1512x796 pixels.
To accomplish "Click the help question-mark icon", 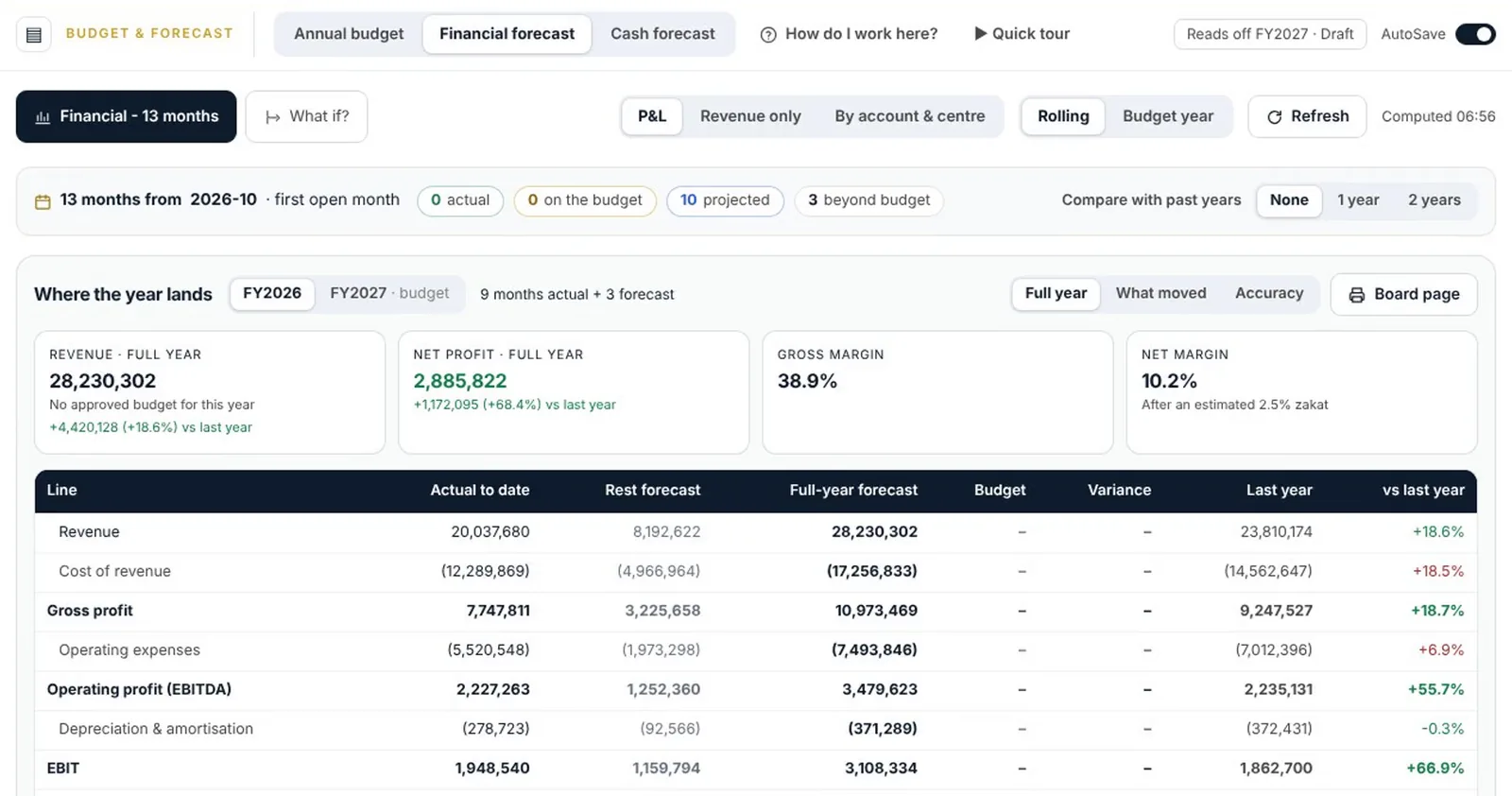I will pyautogui.click(x=768, y=35).
